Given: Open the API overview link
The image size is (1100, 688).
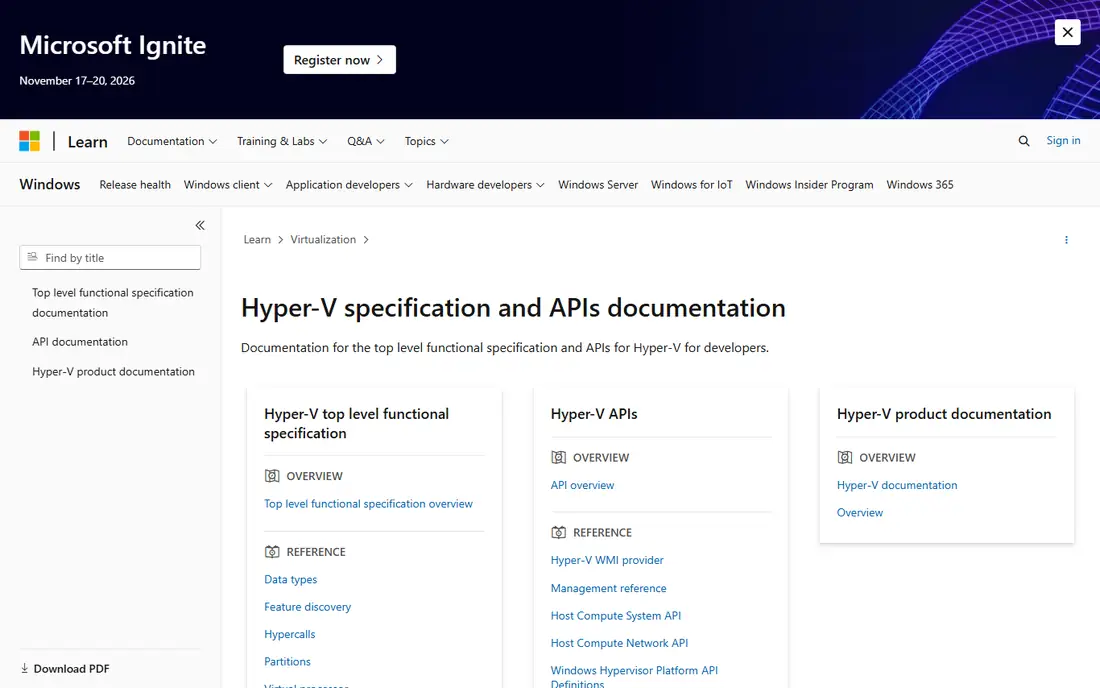Looking at the screenshot, I should point(582,485).
